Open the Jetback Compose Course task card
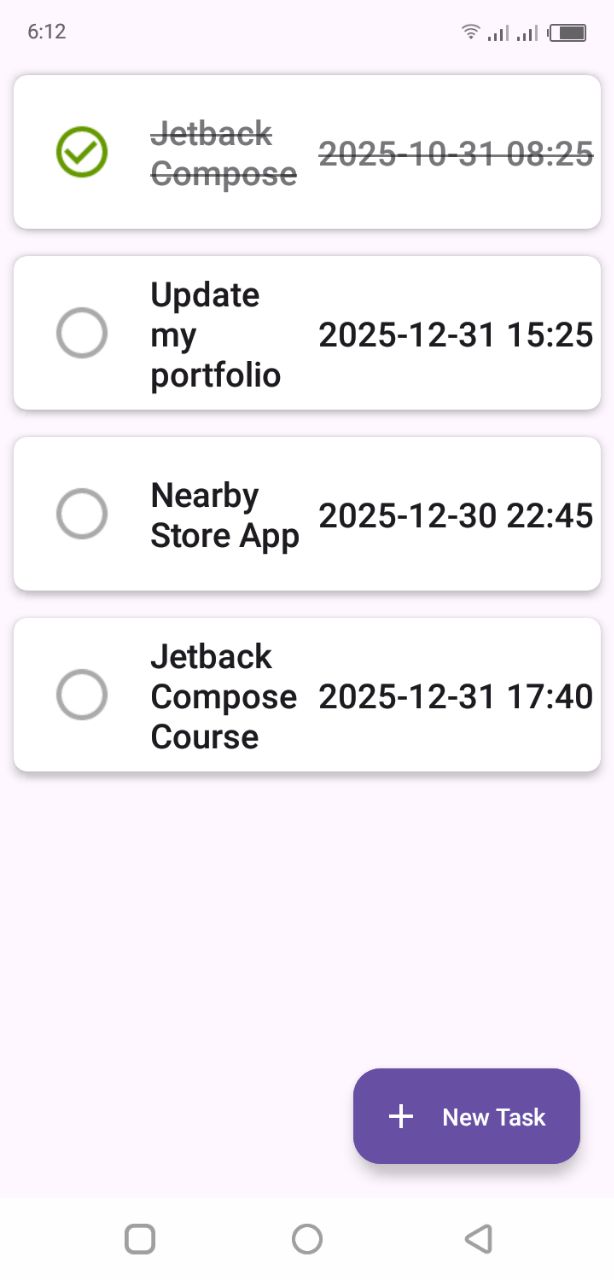 307,696
